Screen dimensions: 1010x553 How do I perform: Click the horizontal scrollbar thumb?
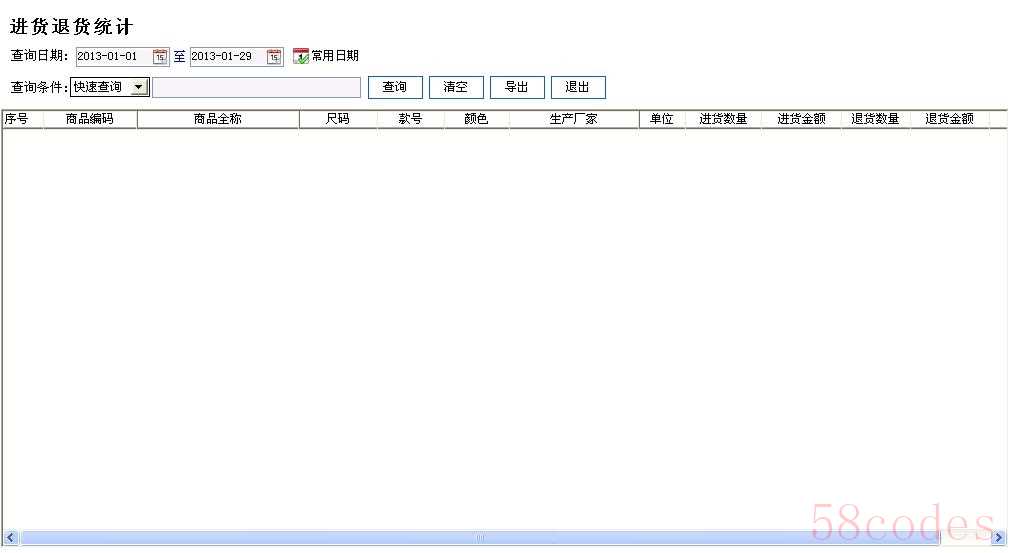coord(480,538)
